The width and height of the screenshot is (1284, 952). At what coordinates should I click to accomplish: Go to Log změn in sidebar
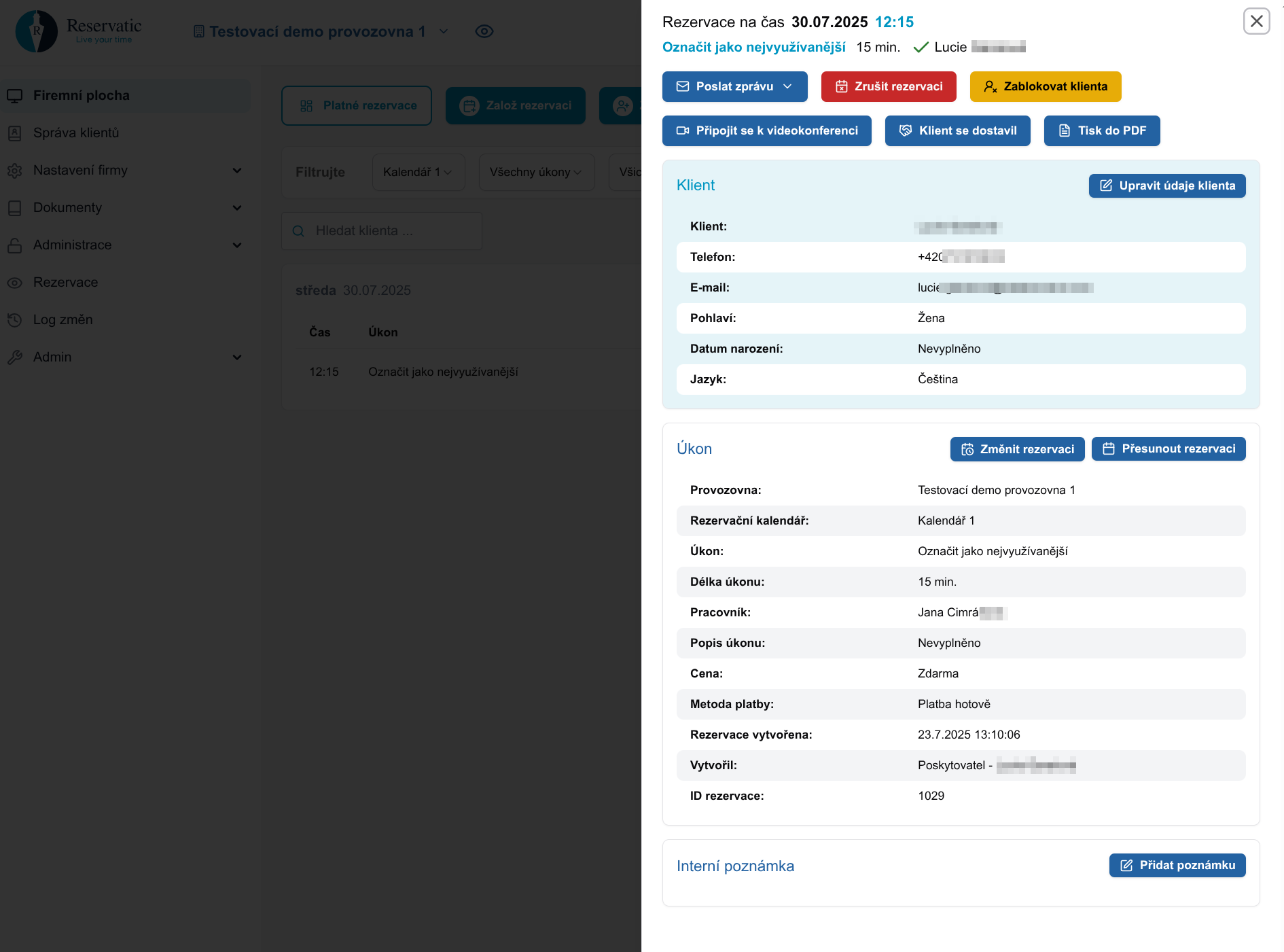pyautogui.click(x=63, y=320)
